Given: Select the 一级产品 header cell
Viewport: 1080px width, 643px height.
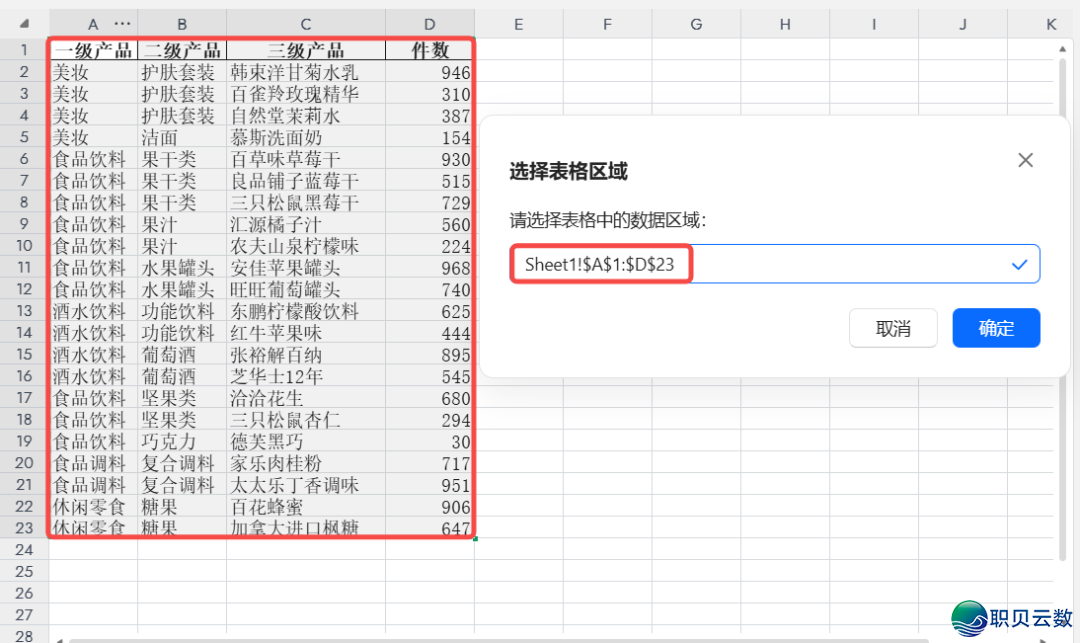Looking at the screenshot, I should point(93,50).
